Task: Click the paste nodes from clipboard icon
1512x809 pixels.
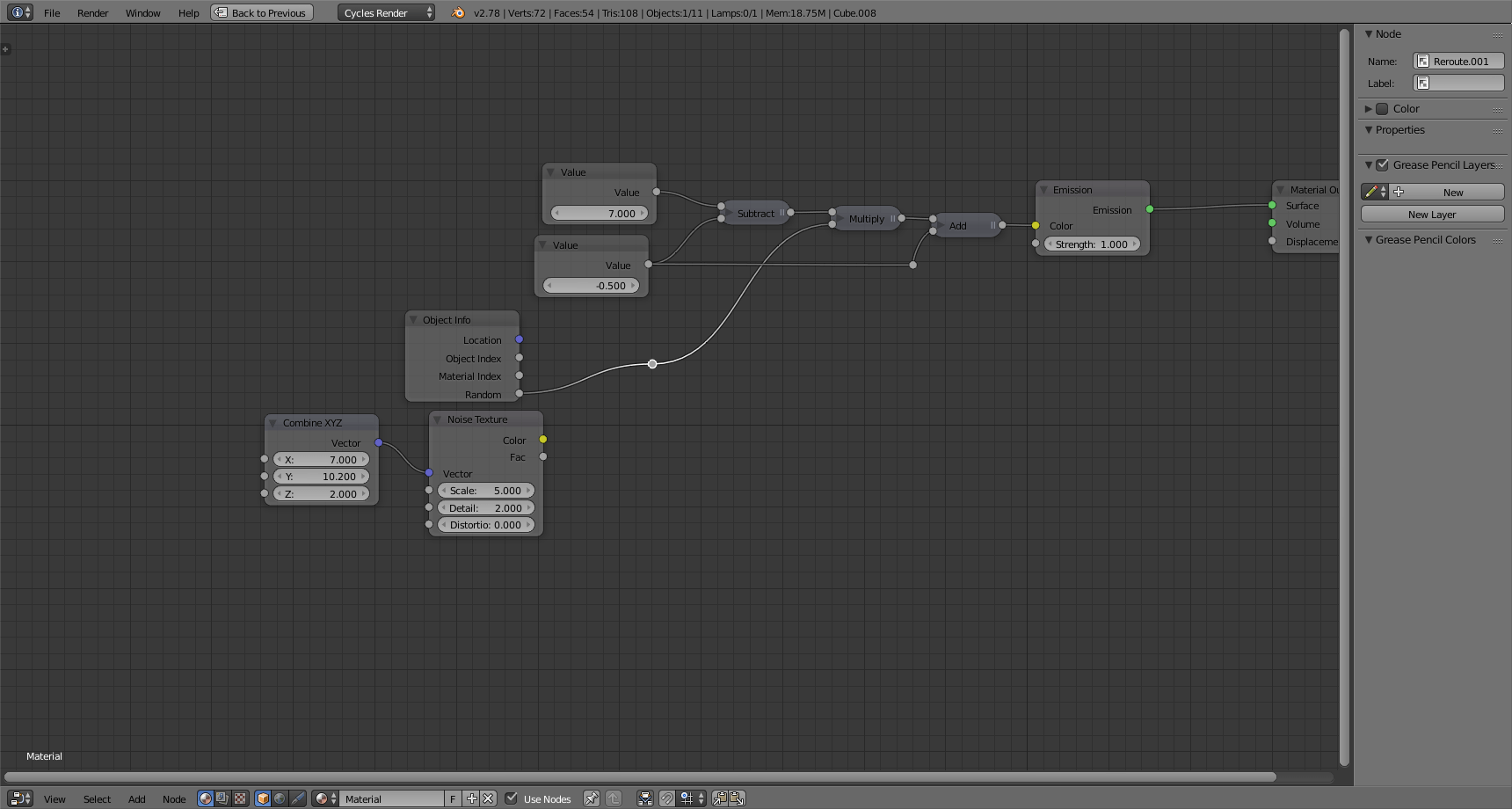Action: click(738, 798)
